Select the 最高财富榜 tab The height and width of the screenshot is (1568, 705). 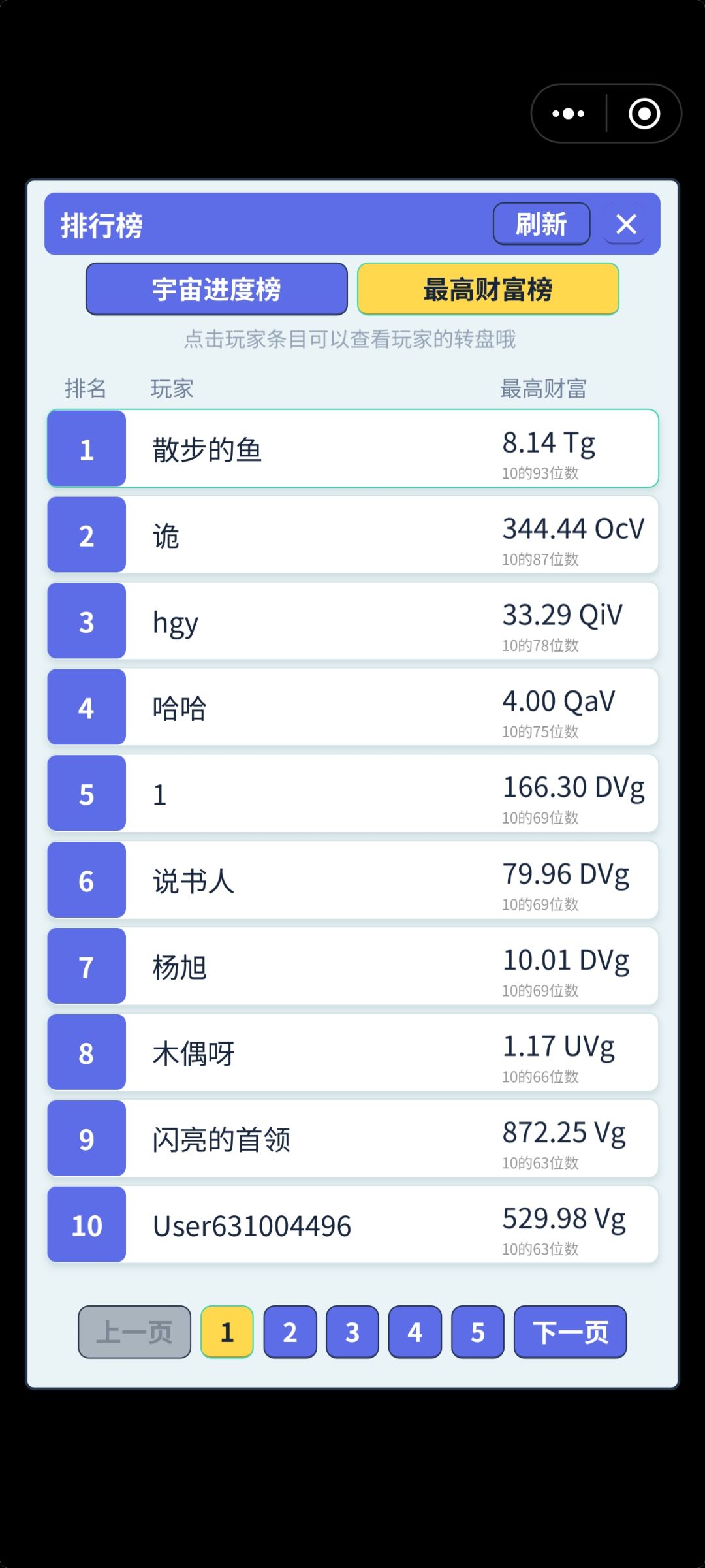pos(488,289)
